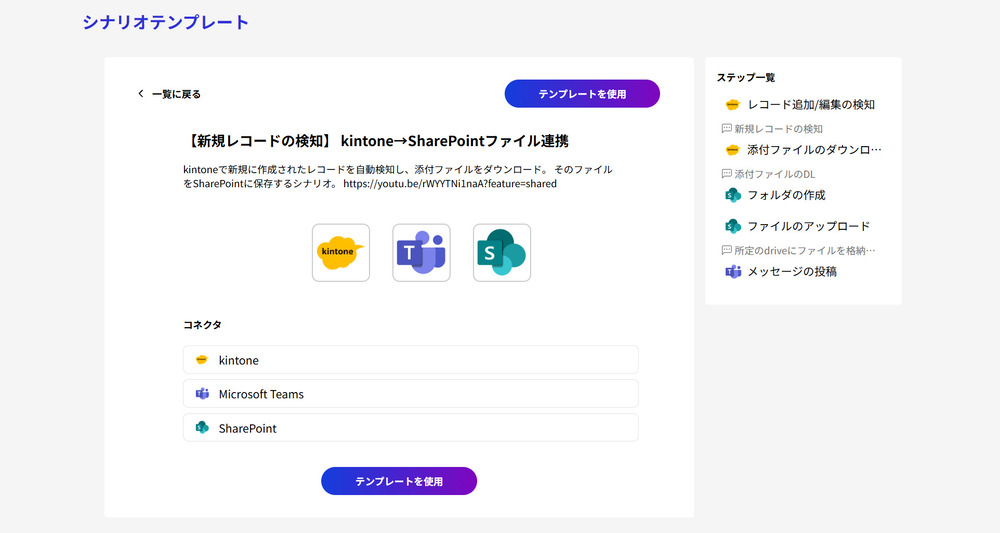
Task: Click the small Teams icon in connector list
Action: pos(202,393)
